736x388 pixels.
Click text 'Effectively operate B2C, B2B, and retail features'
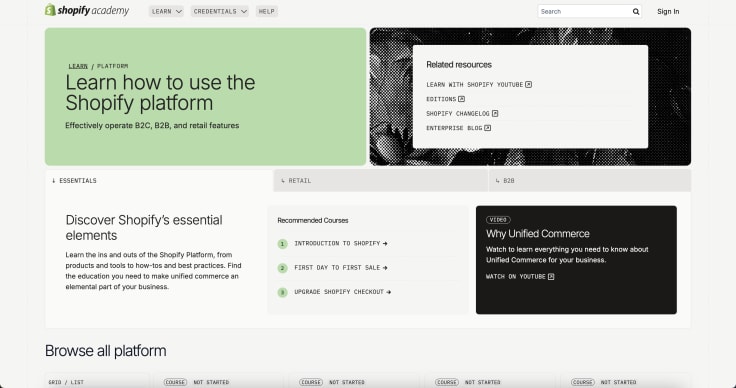[152, 126]
